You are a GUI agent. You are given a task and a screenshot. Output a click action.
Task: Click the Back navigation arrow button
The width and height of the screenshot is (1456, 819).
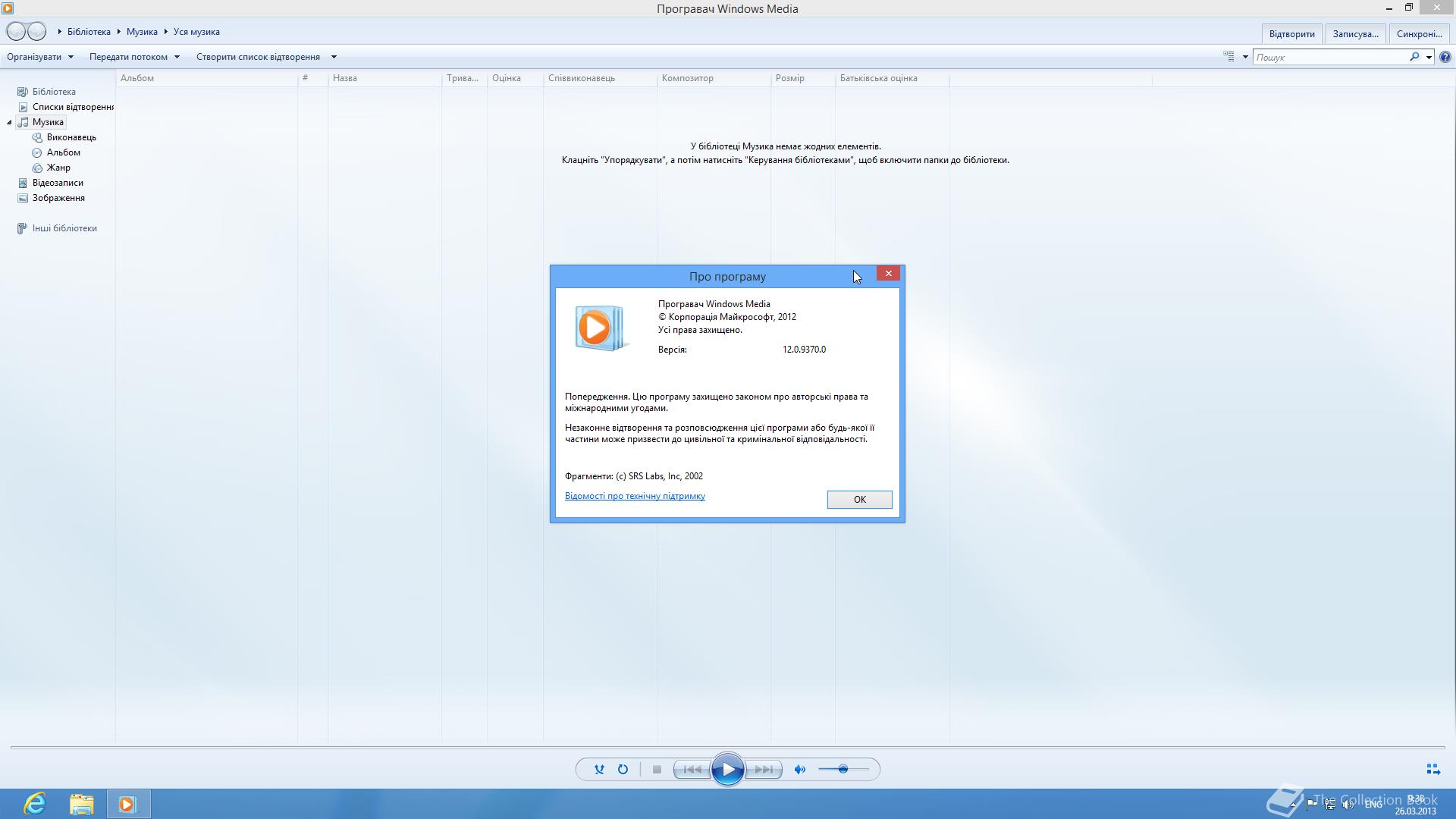click(x=16, y=31)
